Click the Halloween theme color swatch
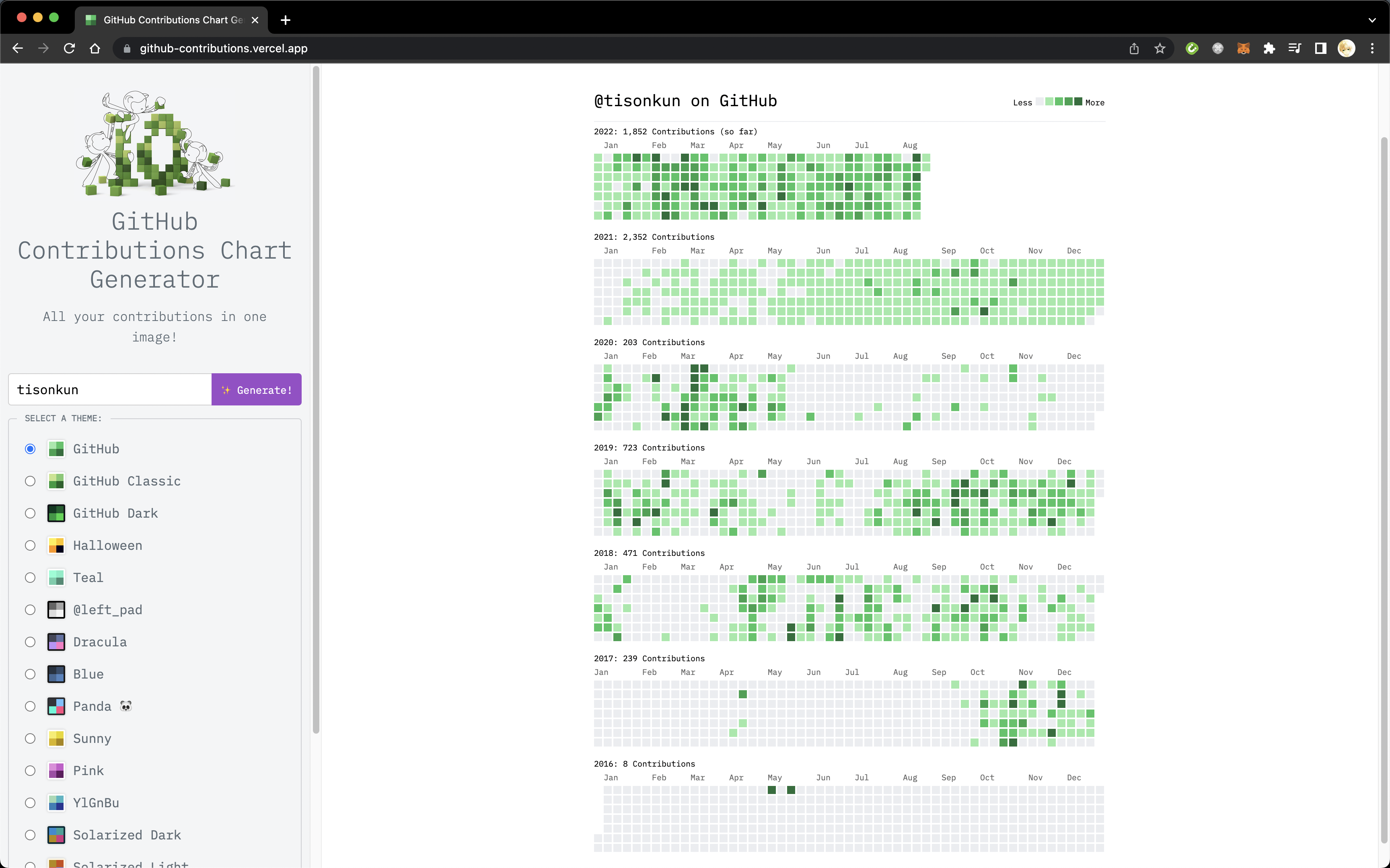1390x868 pixels. (56, 545)
